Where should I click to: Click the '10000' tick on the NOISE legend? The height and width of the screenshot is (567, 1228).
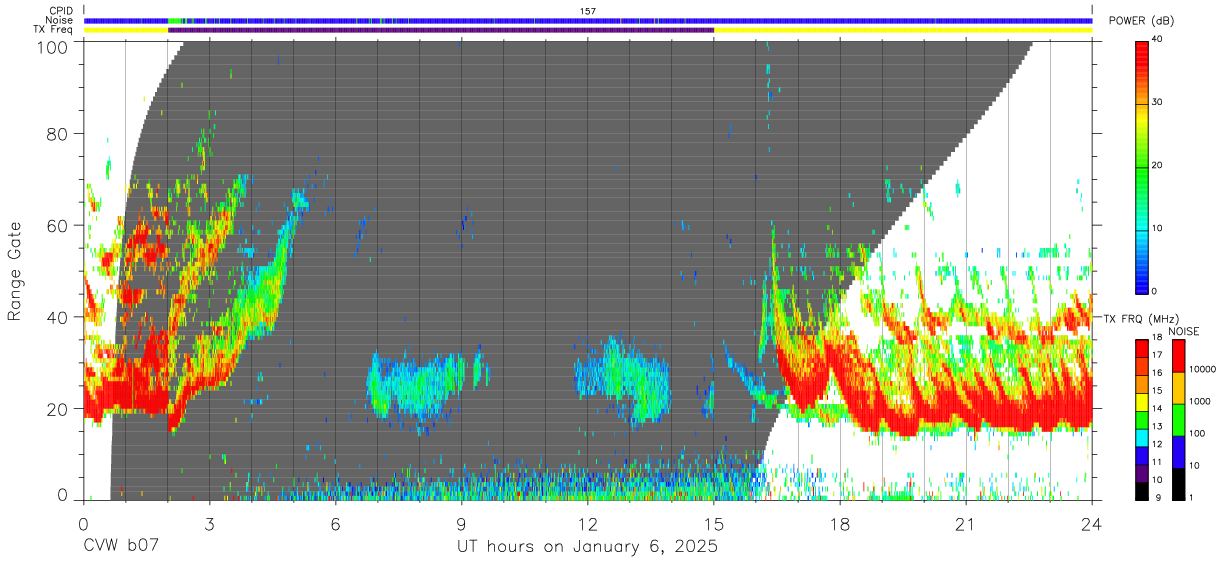[1203, 369]
